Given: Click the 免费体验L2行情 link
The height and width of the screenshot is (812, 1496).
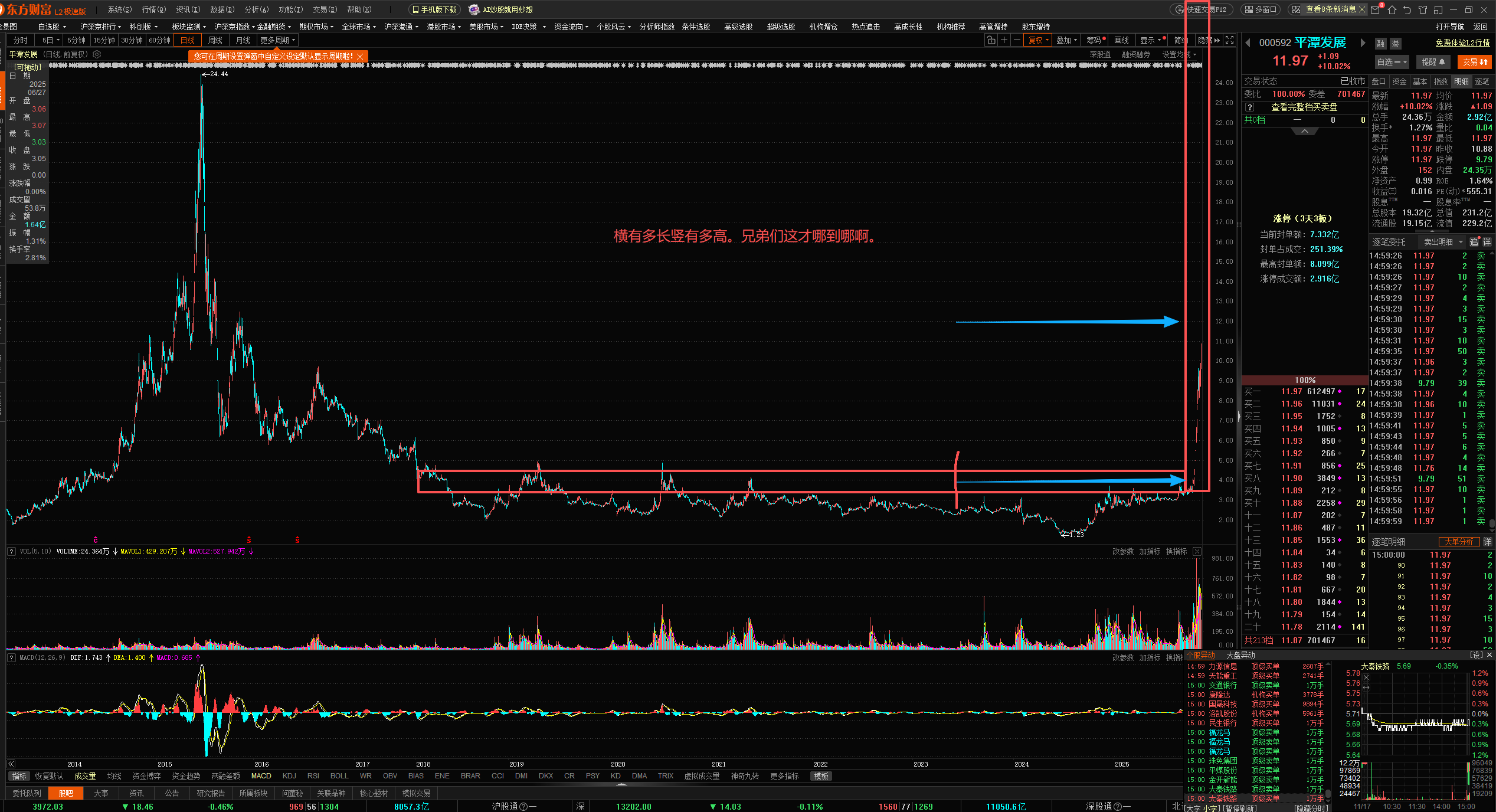Looking at the screenshot, I should 1462,42.
